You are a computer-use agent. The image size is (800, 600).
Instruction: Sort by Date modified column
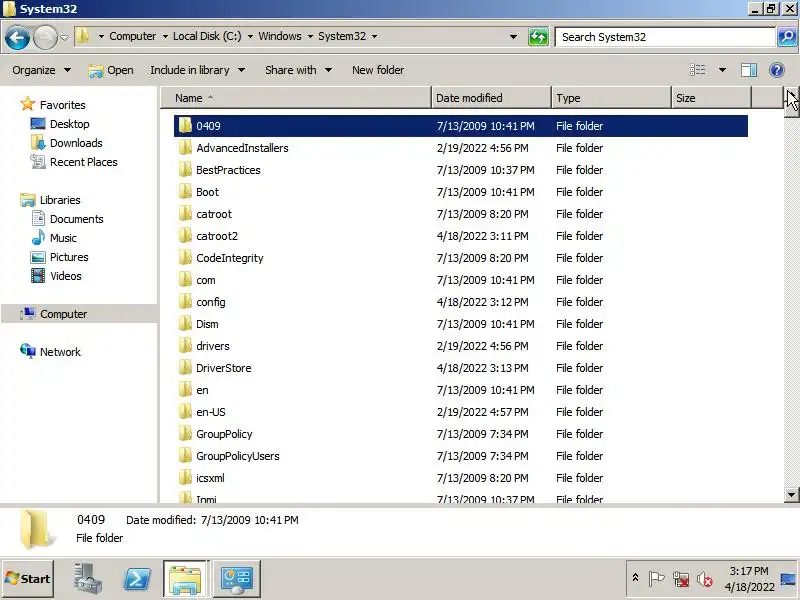[491, 98]
